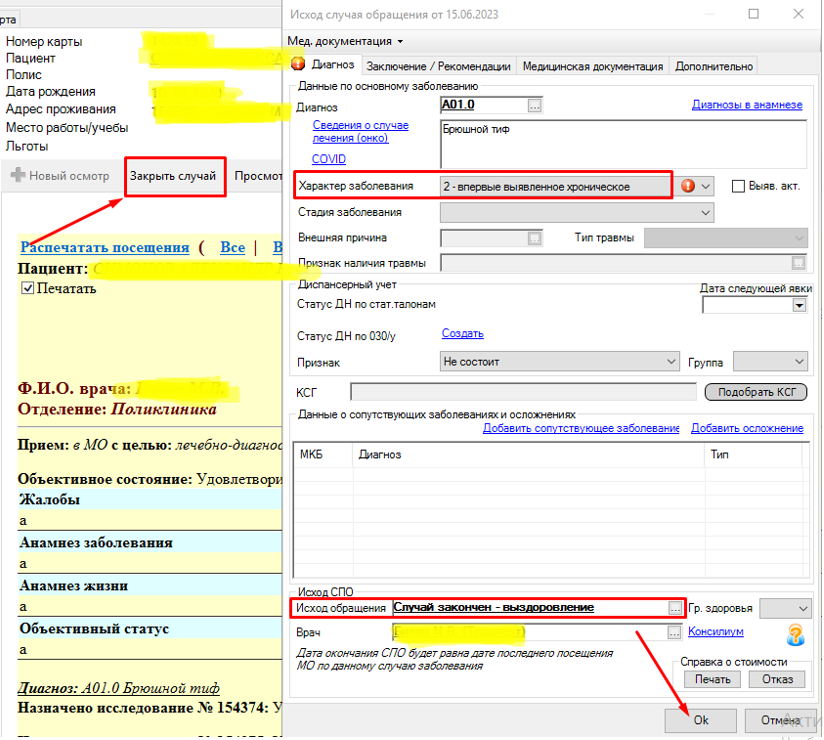Confirm the dialog with Ok
Screen dimensions: 824x740
tap(701, 720)
